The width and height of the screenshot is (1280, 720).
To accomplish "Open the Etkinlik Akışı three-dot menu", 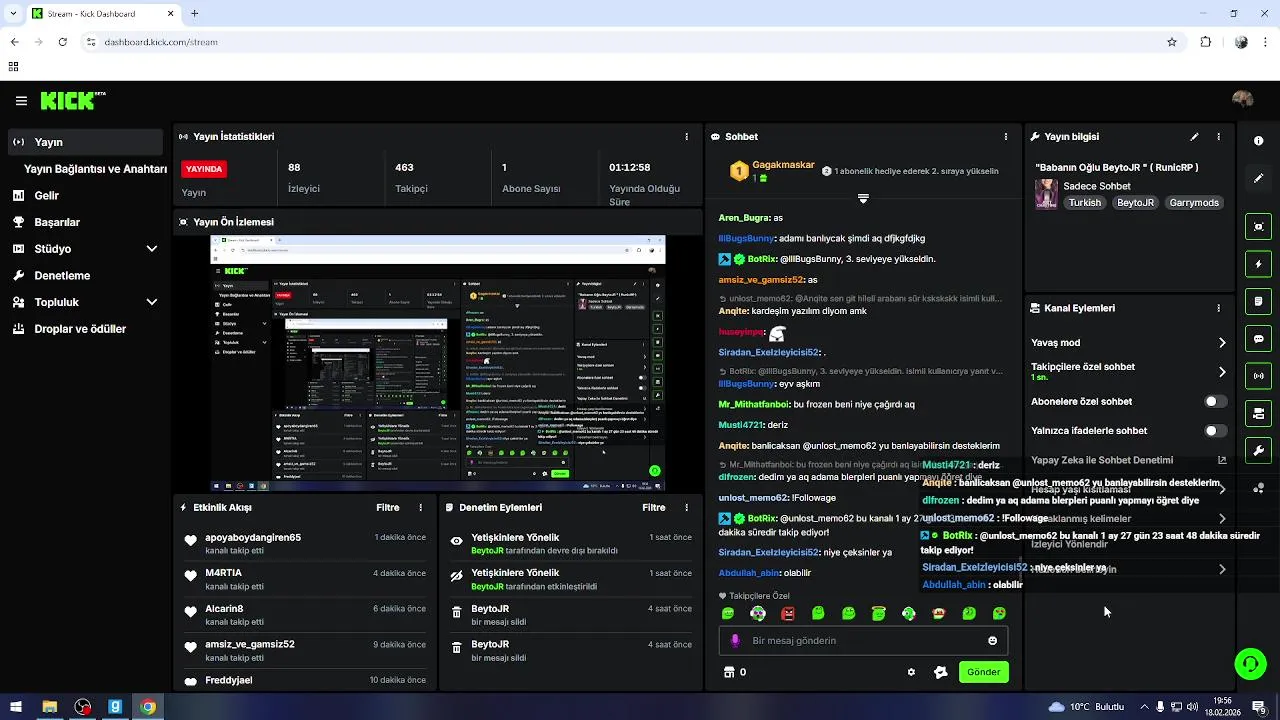I will coord(420,508).
